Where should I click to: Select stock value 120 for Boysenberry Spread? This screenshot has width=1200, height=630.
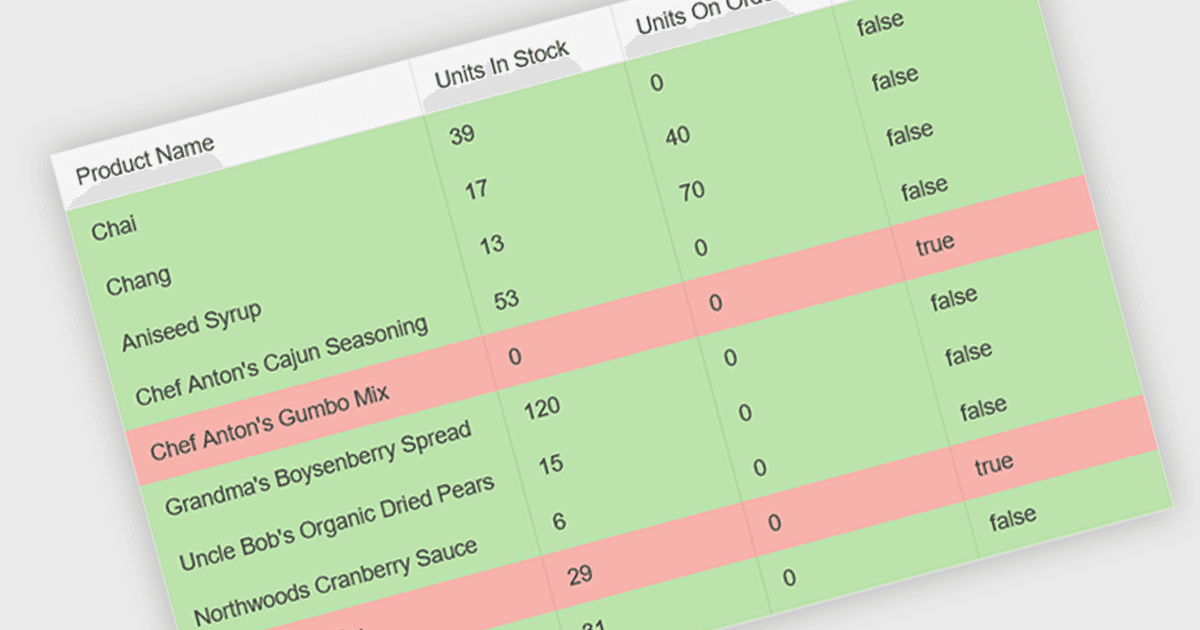542,408
